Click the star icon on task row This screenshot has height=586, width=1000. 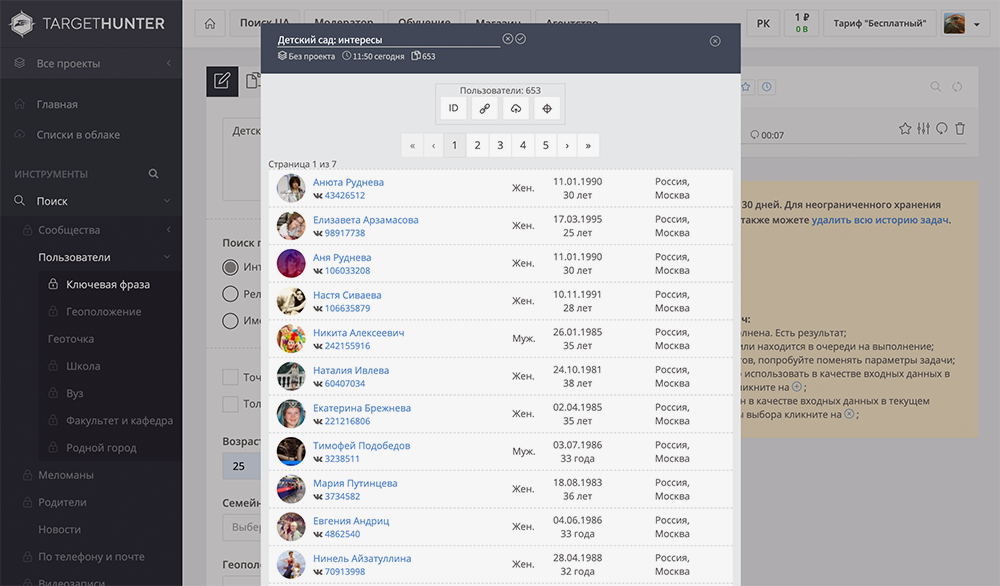(x=905, y=129)
